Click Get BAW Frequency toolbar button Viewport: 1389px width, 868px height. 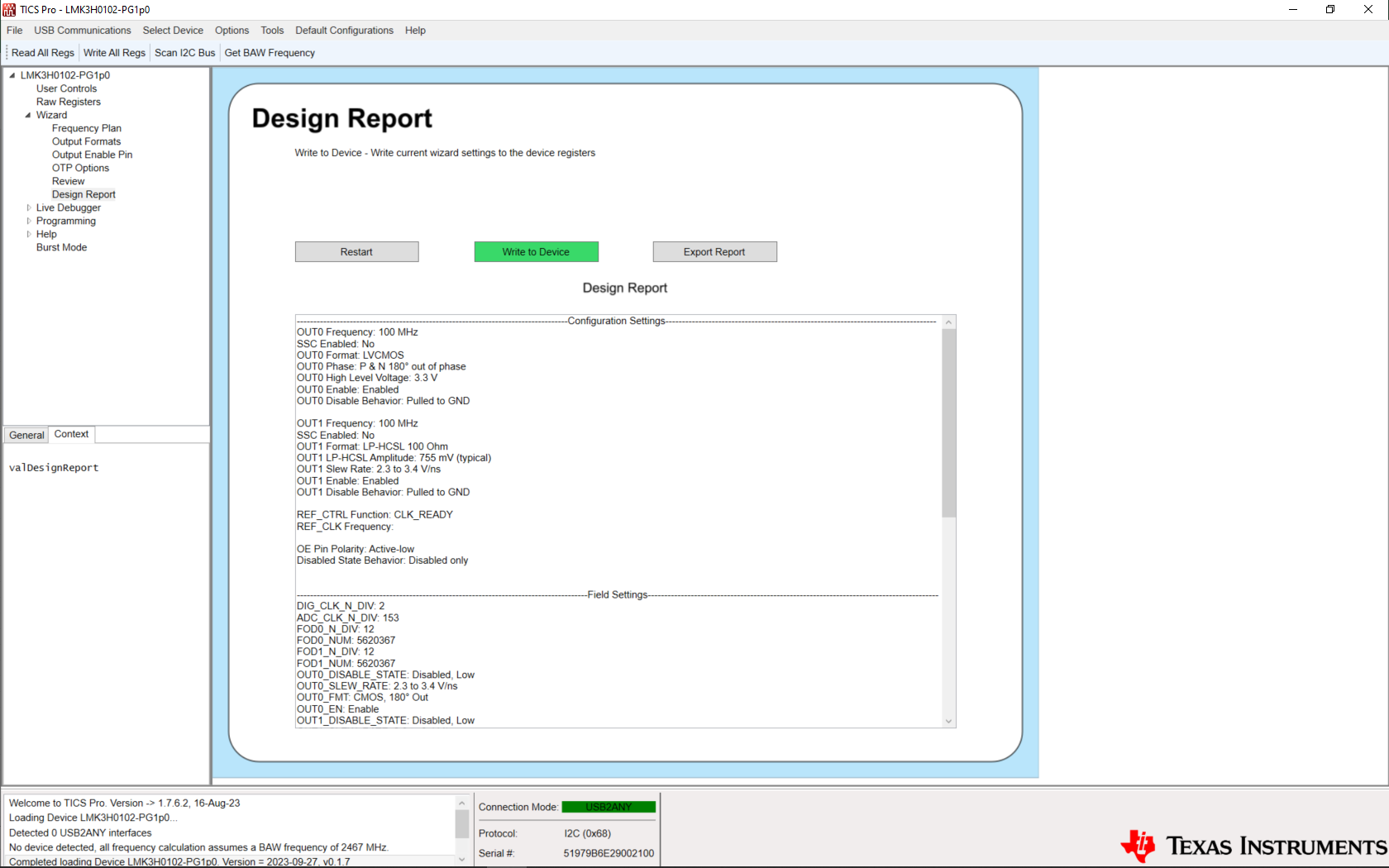(270, 53)
